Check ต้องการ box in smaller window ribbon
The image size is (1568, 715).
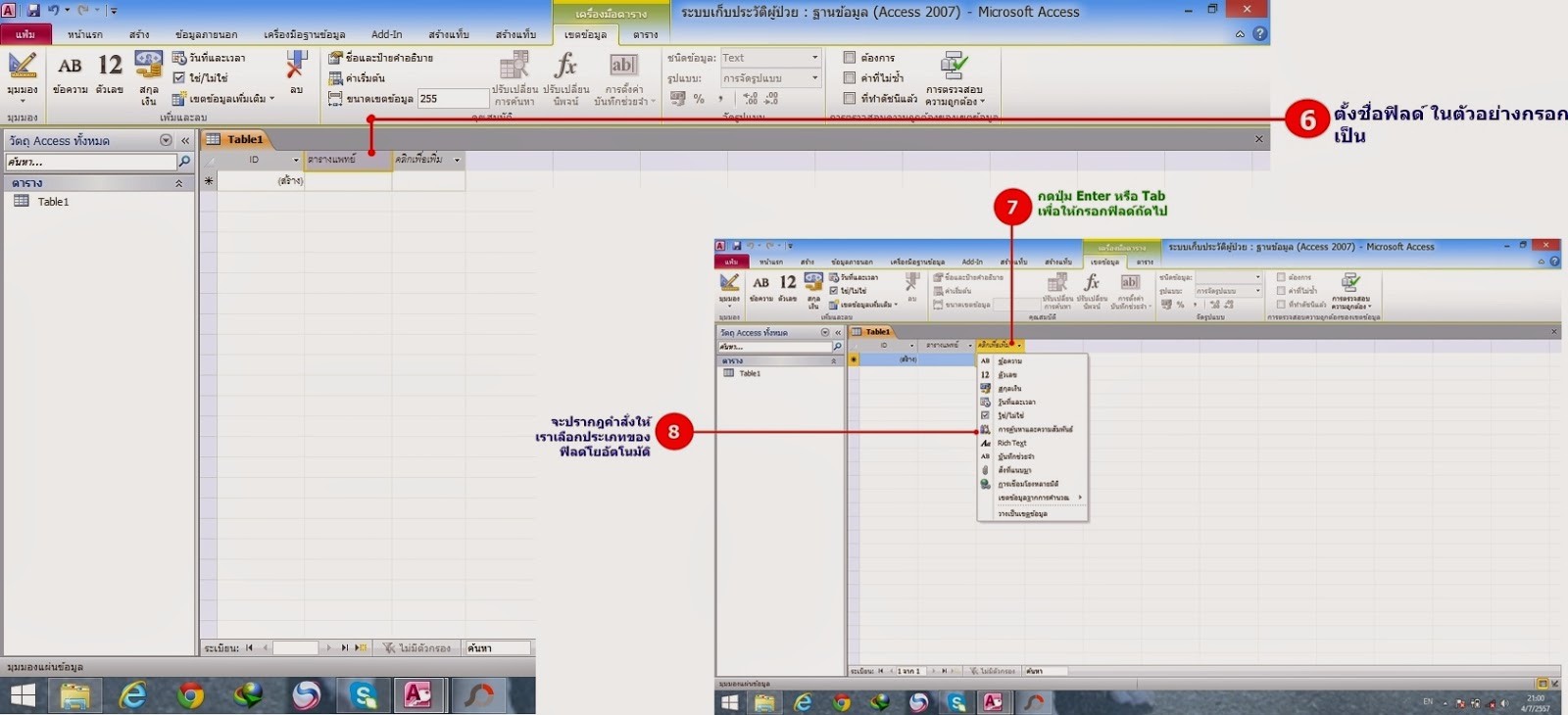coord(1281,277)
